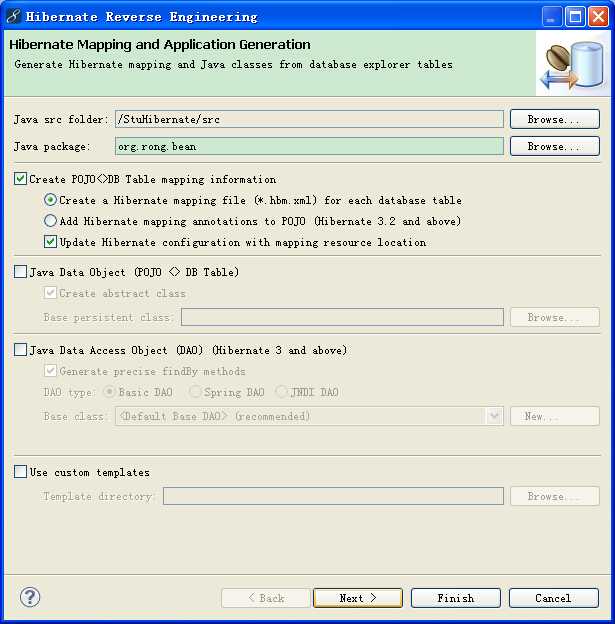
Task: Focus the Template directory field
Action: 334,496
